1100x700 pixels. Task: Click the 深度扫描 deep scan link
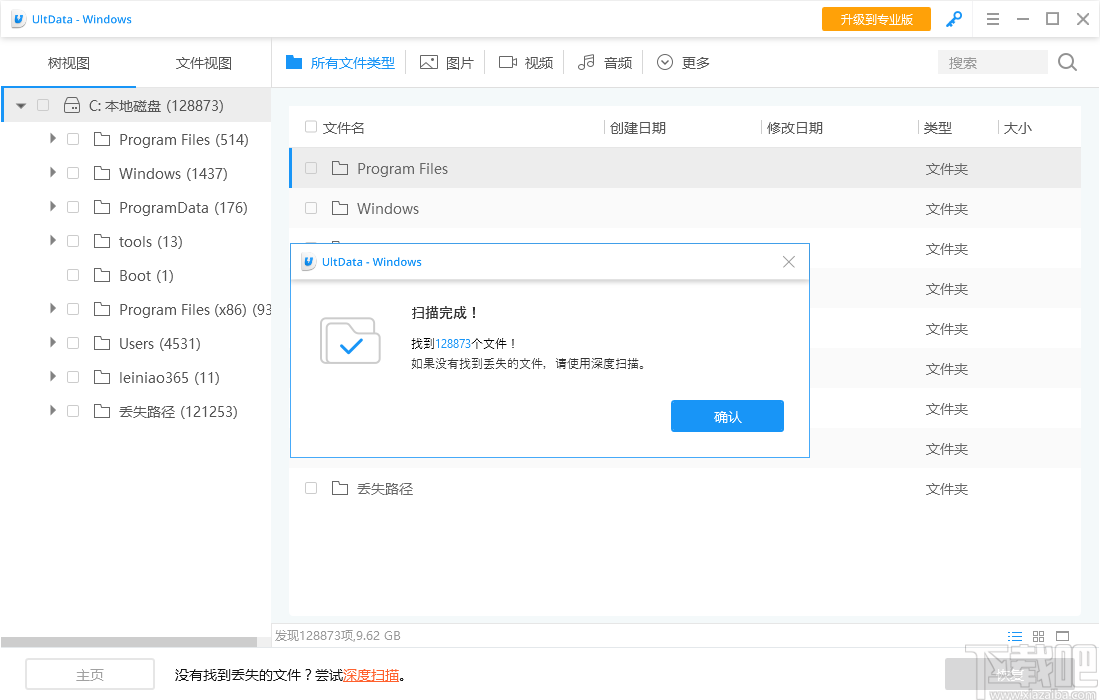[x=371, y=675]
